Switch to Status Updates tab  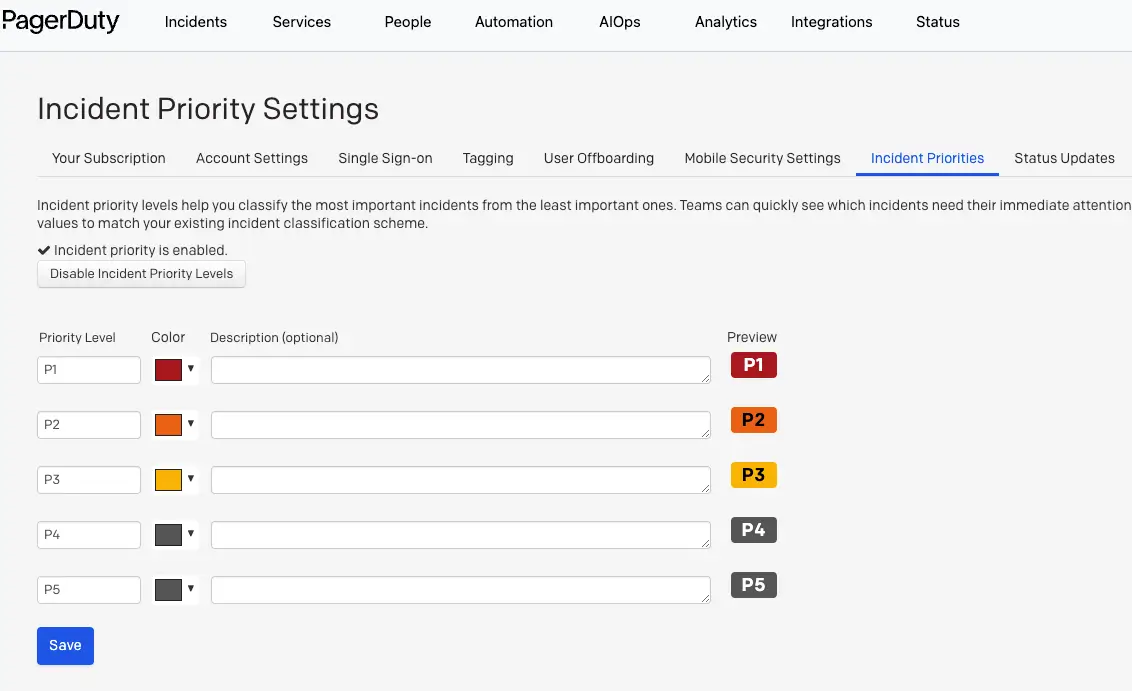[x=1064, y=158]
